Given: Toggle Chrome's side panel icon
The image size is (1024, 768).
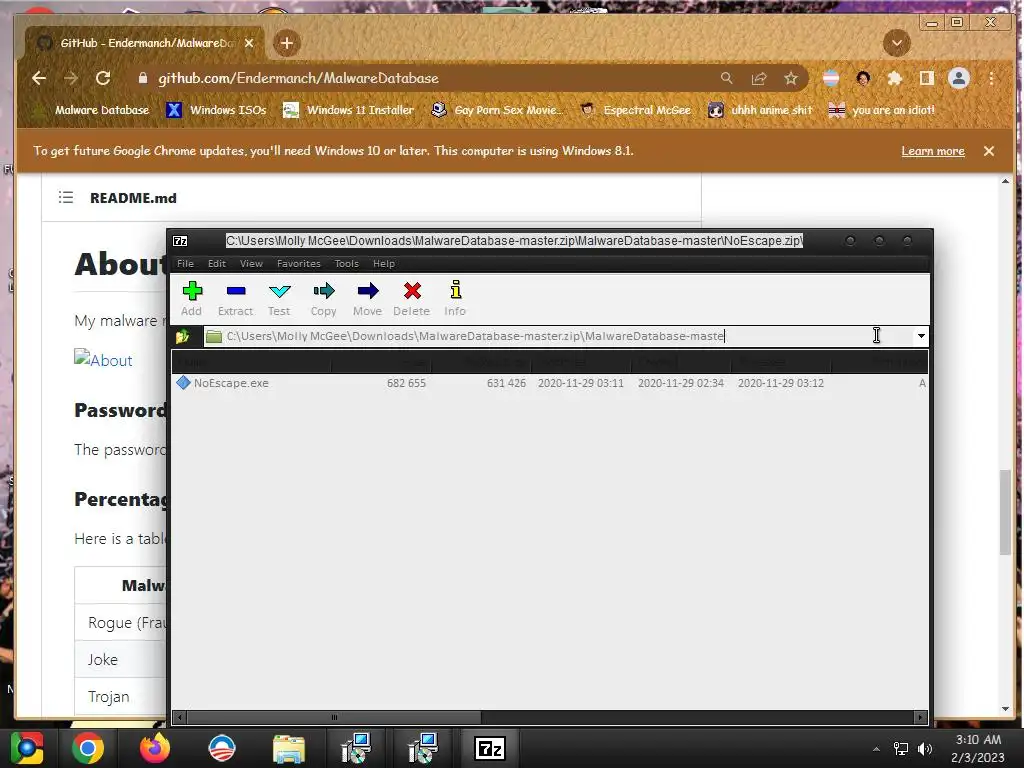Looking at the screenshot, I should coord(926,78).
